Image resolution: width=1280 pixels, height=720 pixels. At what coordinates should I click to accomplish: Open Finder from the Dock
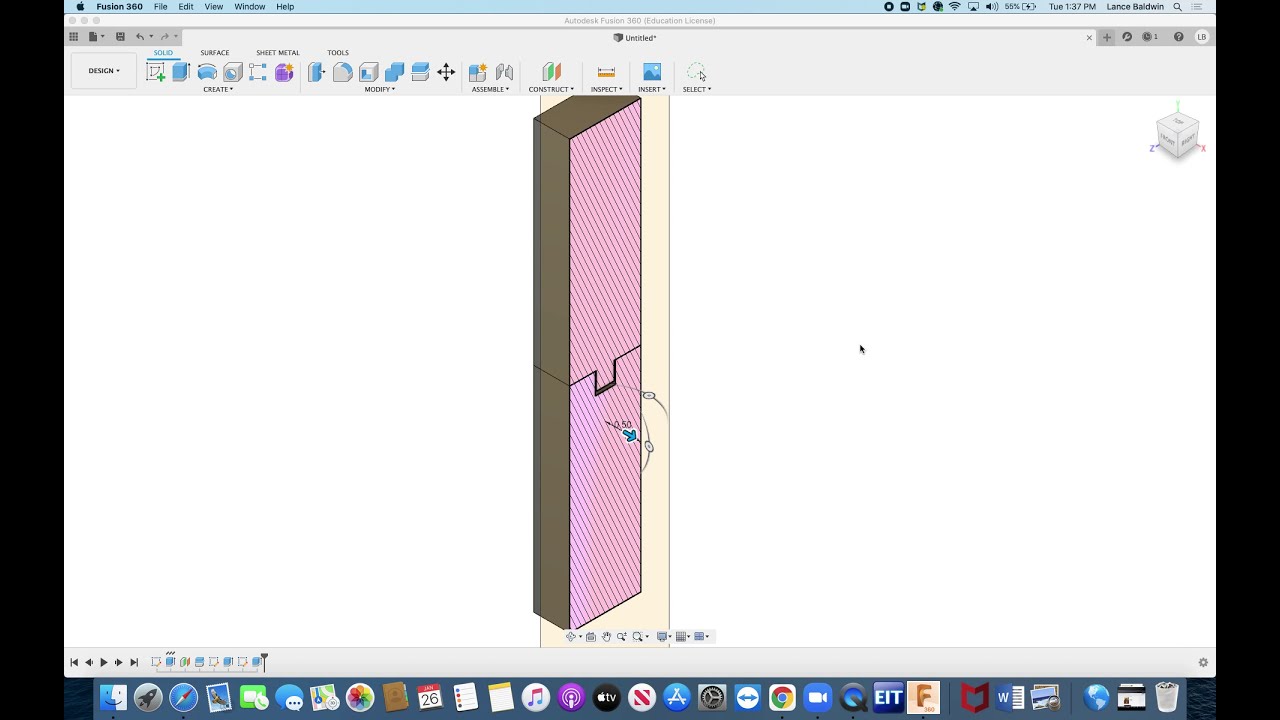[x=114, y=697]
